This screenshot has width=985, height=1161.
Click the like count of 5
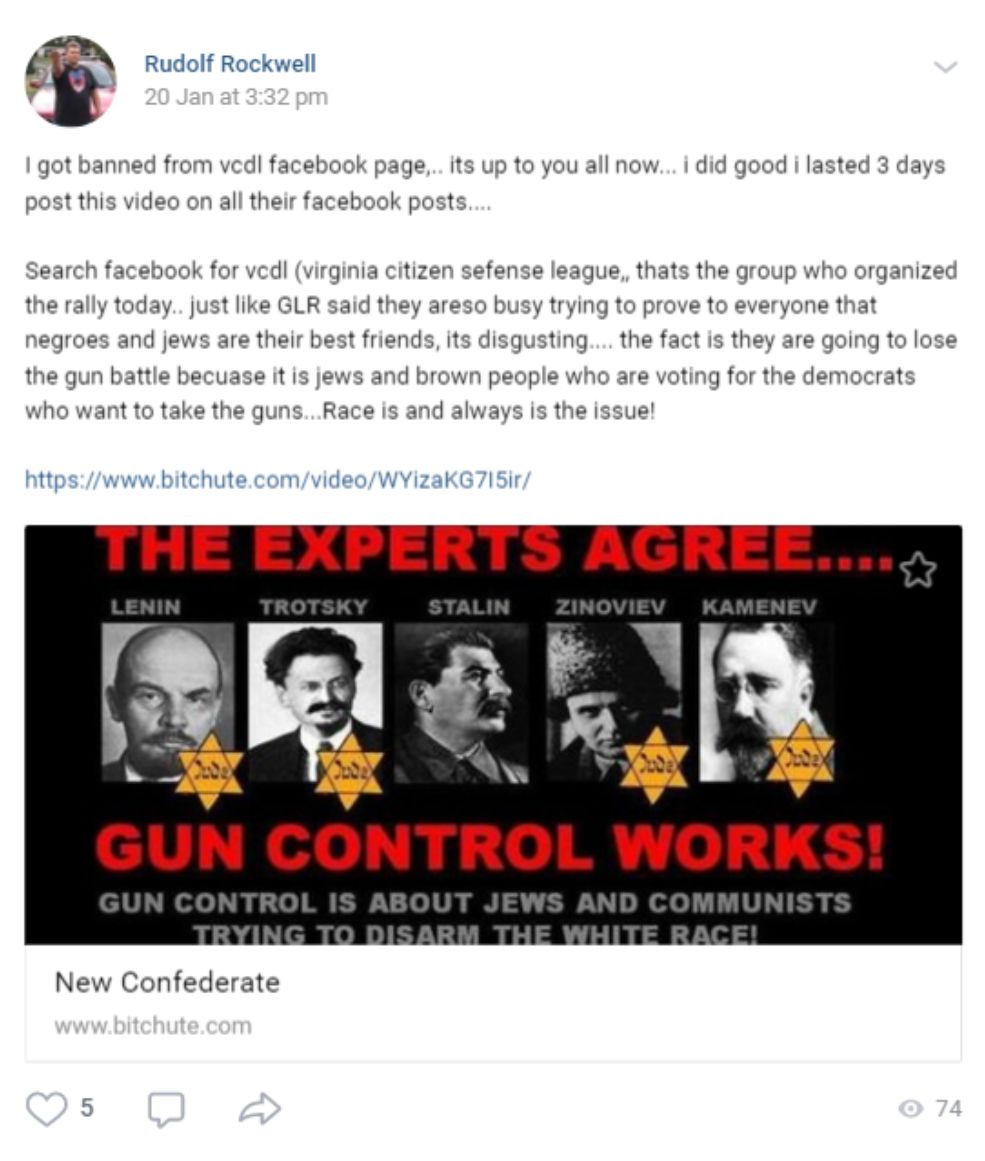click(87, 1108)
